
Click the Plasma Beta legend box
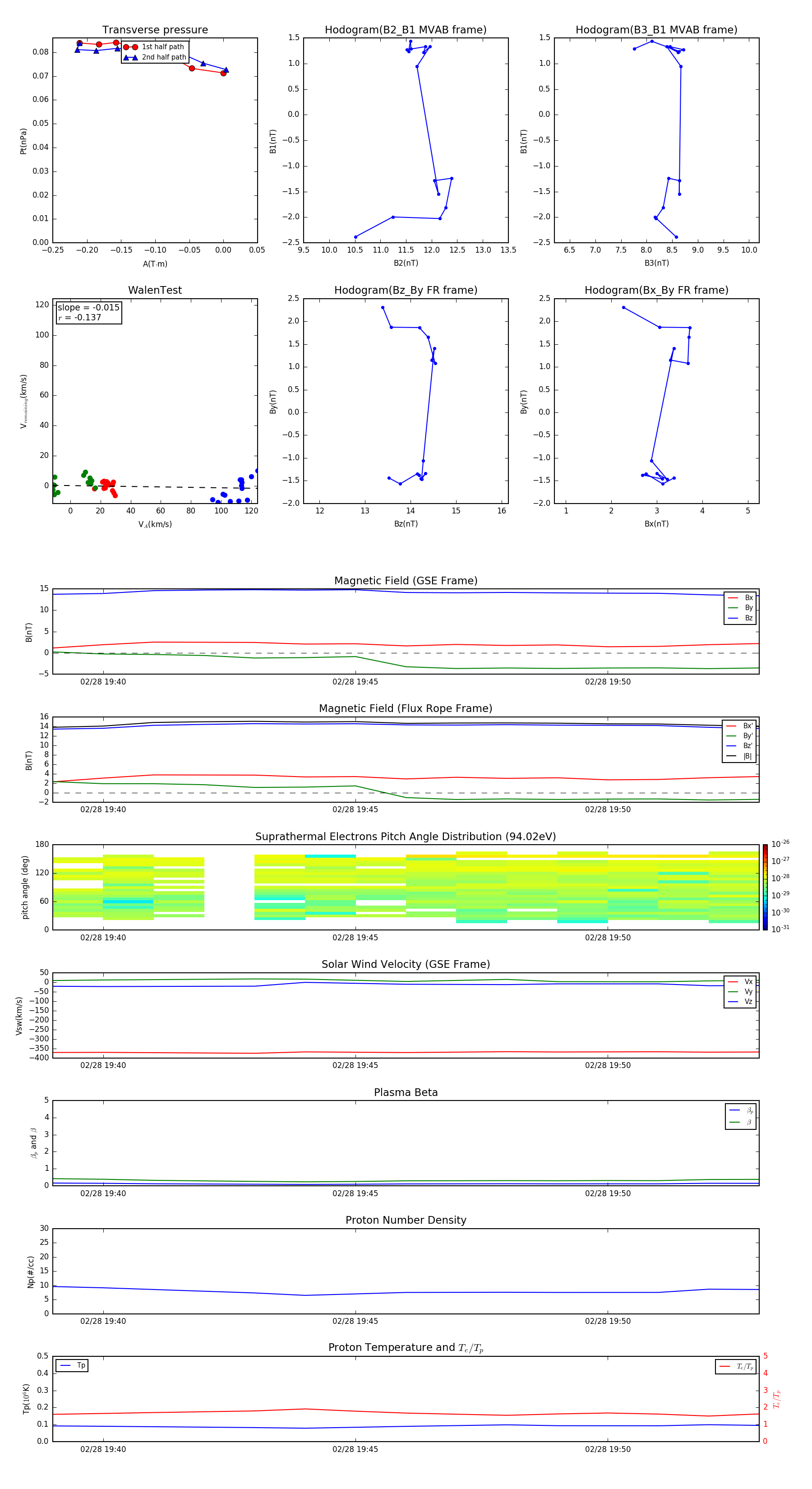[740, 1116]
